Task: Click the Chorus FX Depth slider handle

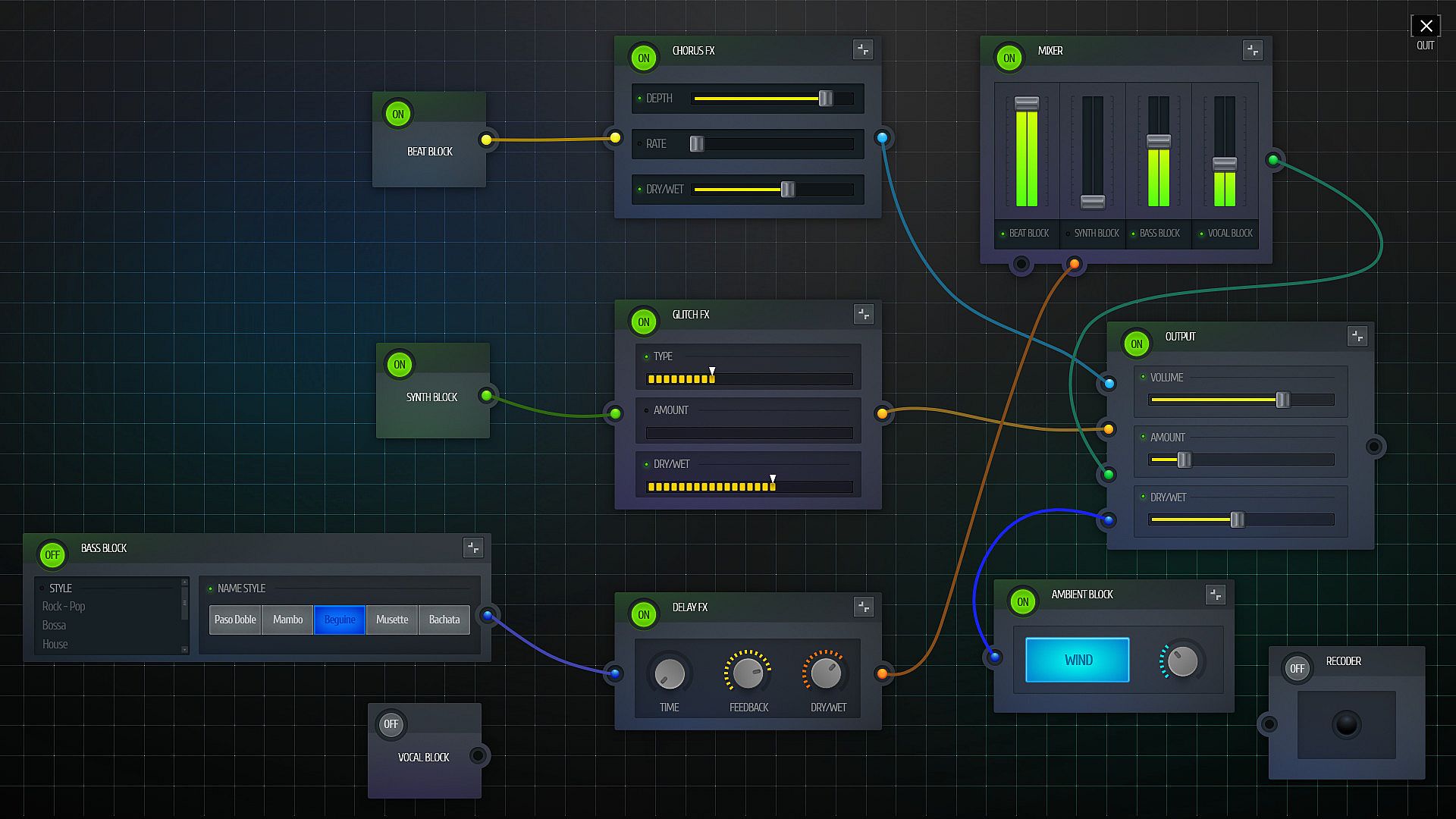Action: (826, 99)
